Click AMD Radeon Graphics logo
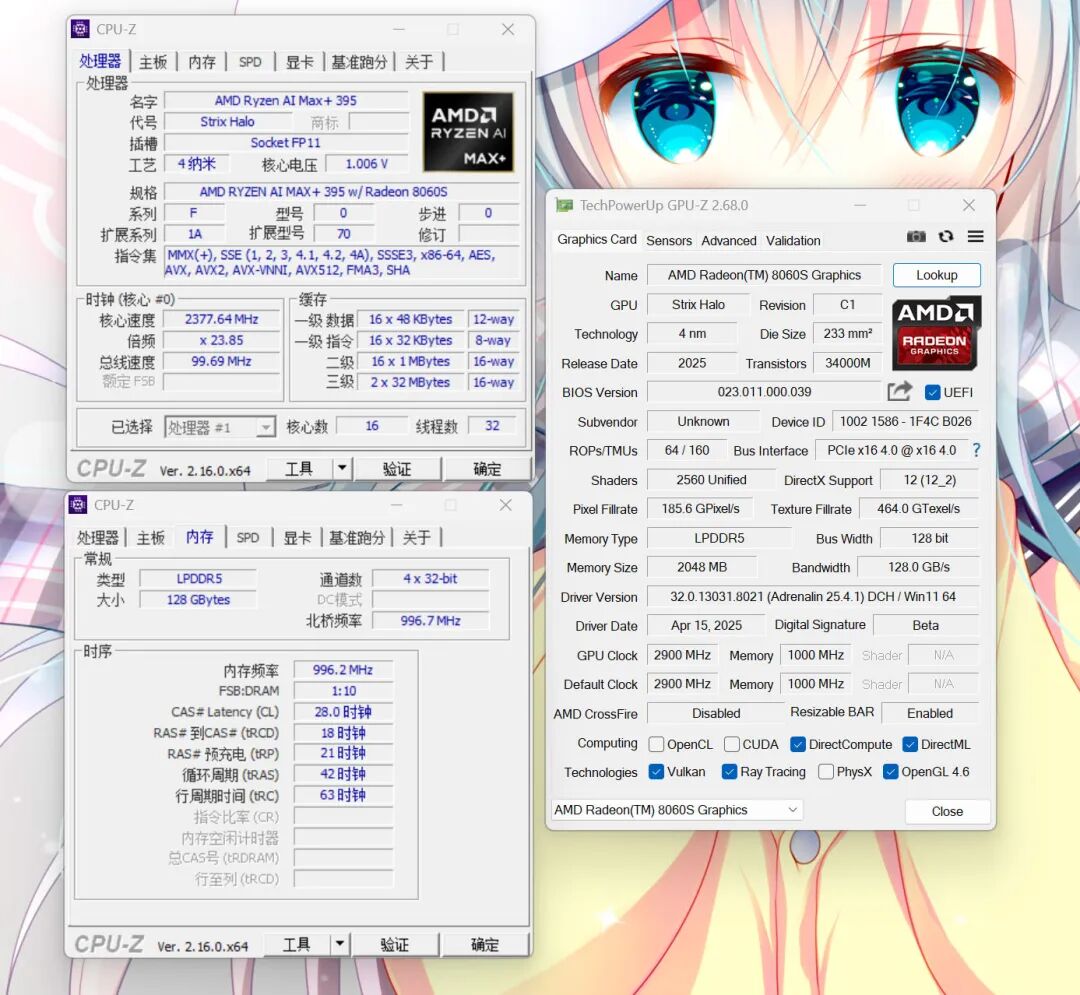The width and height of the screenshot is (1080, 995). coord(935,333)
